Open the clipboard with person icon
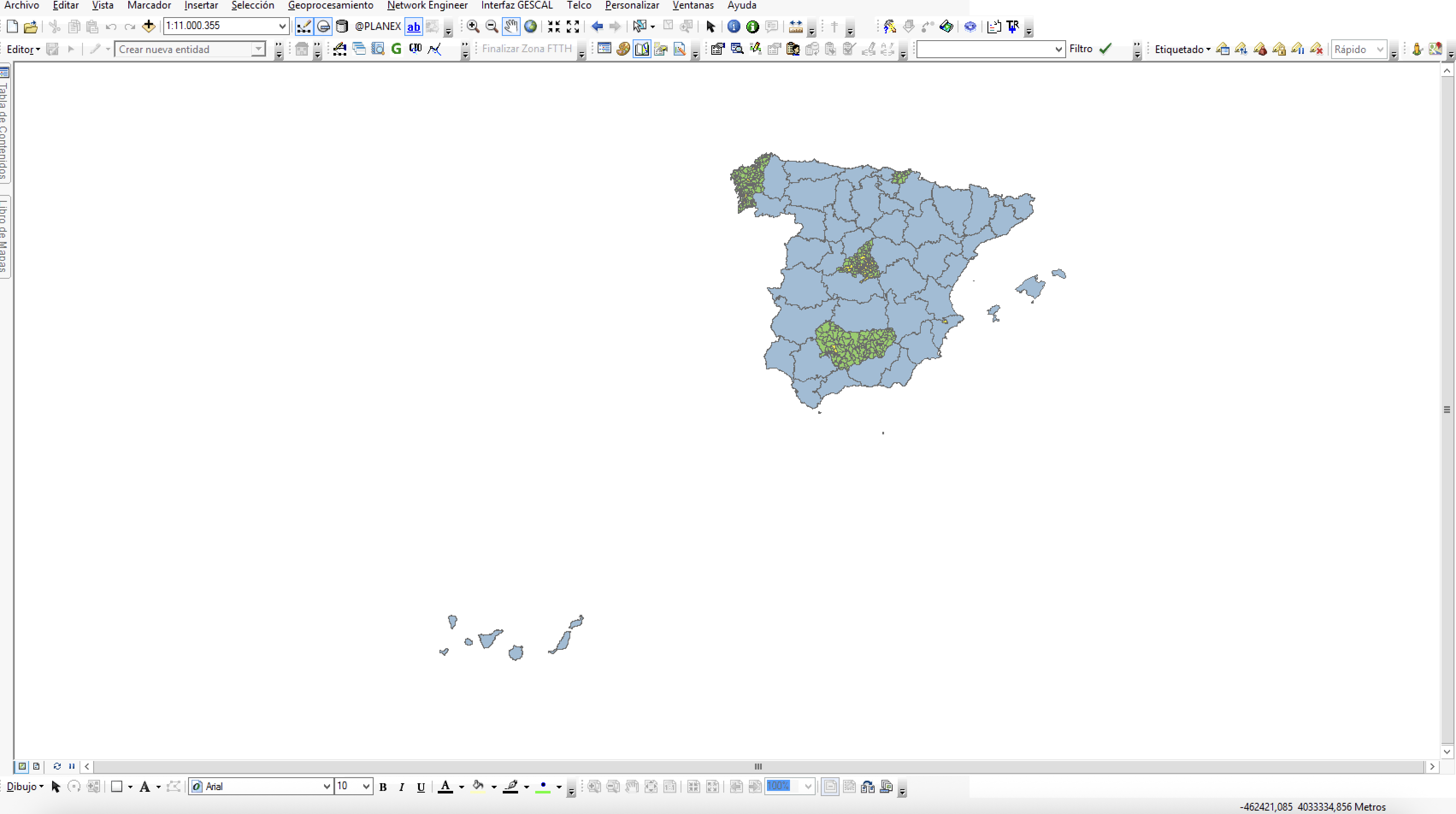The height and width of the screenshot is (814, 1456). click(x=793, y=49)
